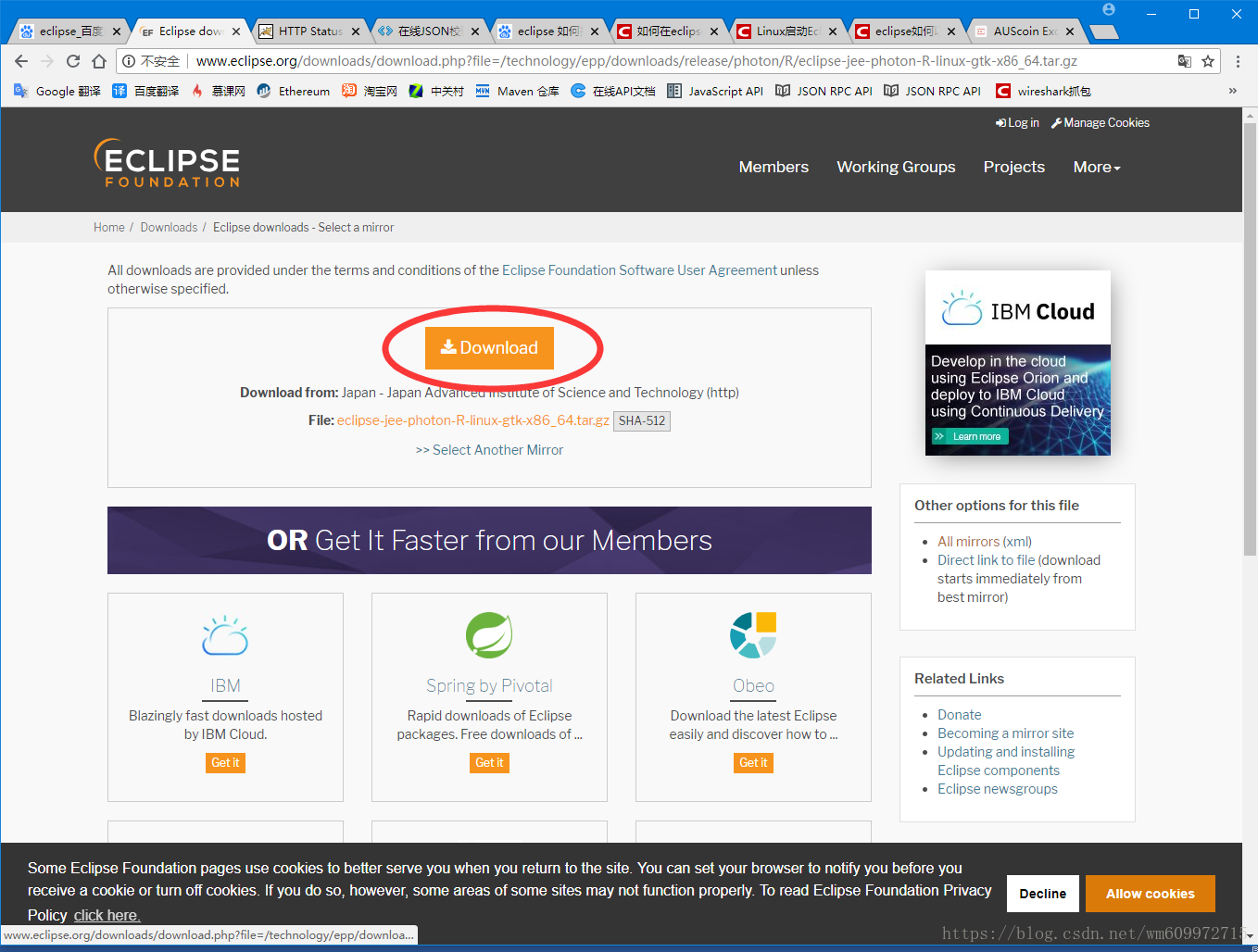Open the Google Translate page icon in address bar
Image resolution: width=1258 pixels, height=952 pixels.
pyautogui.click(x=1185, y=59)
